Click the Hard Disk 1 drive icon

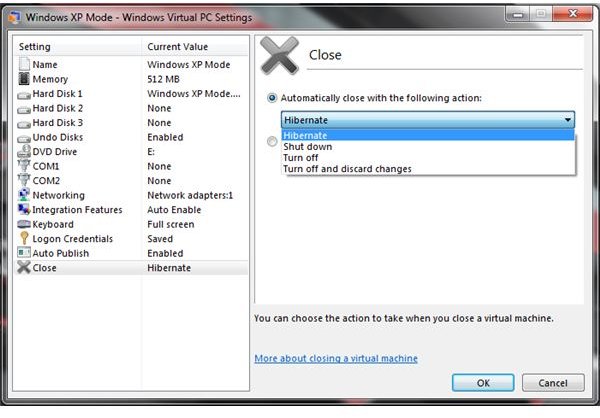click(24, 95)
